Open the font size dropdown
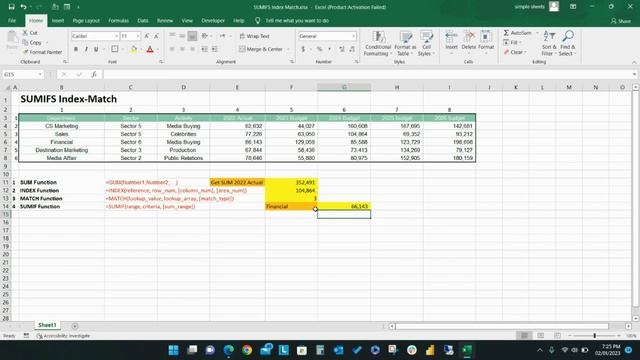The image size is (640, 360). [138, 36]
